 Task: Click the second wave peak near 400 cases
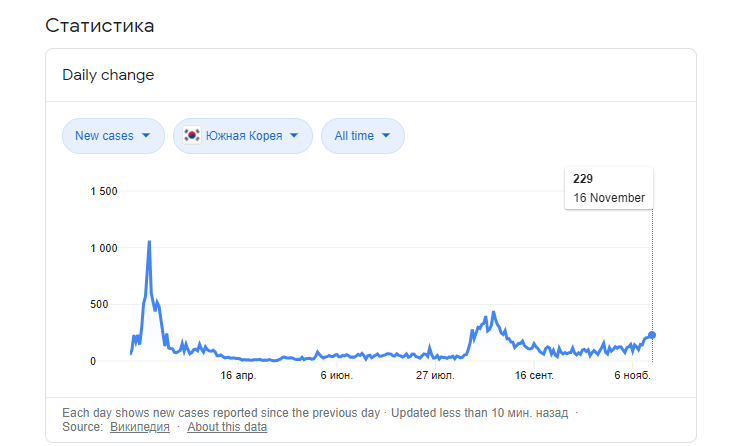(x=494, y=313)
